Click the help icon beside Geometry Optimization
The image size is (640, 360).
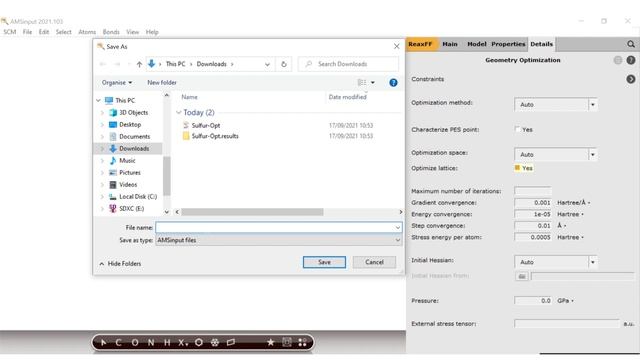[631, 60]
